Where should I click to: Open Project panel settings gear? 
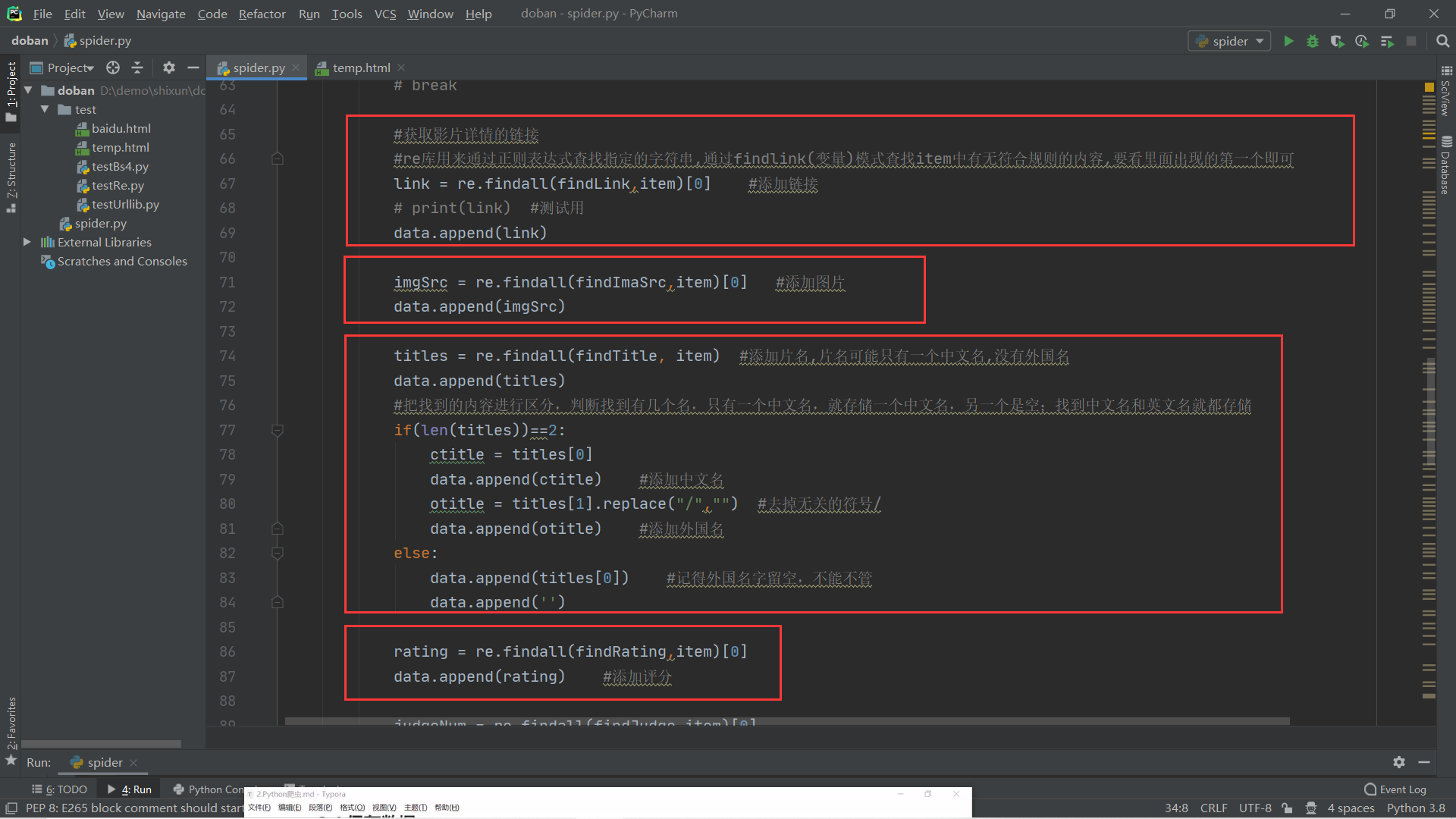[168, 67]
